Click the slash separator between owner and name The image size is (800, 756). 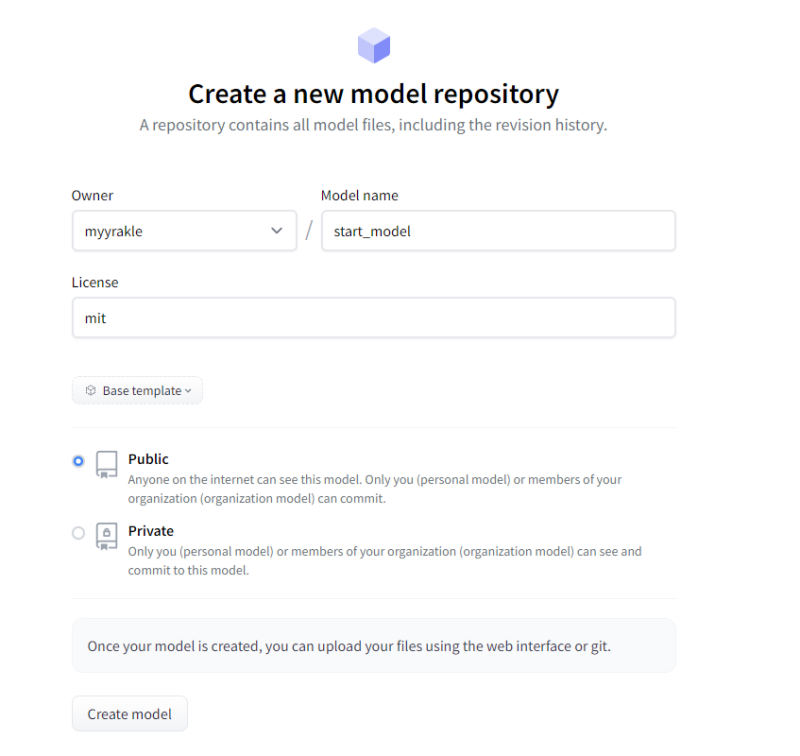click(x=309, y=231)
